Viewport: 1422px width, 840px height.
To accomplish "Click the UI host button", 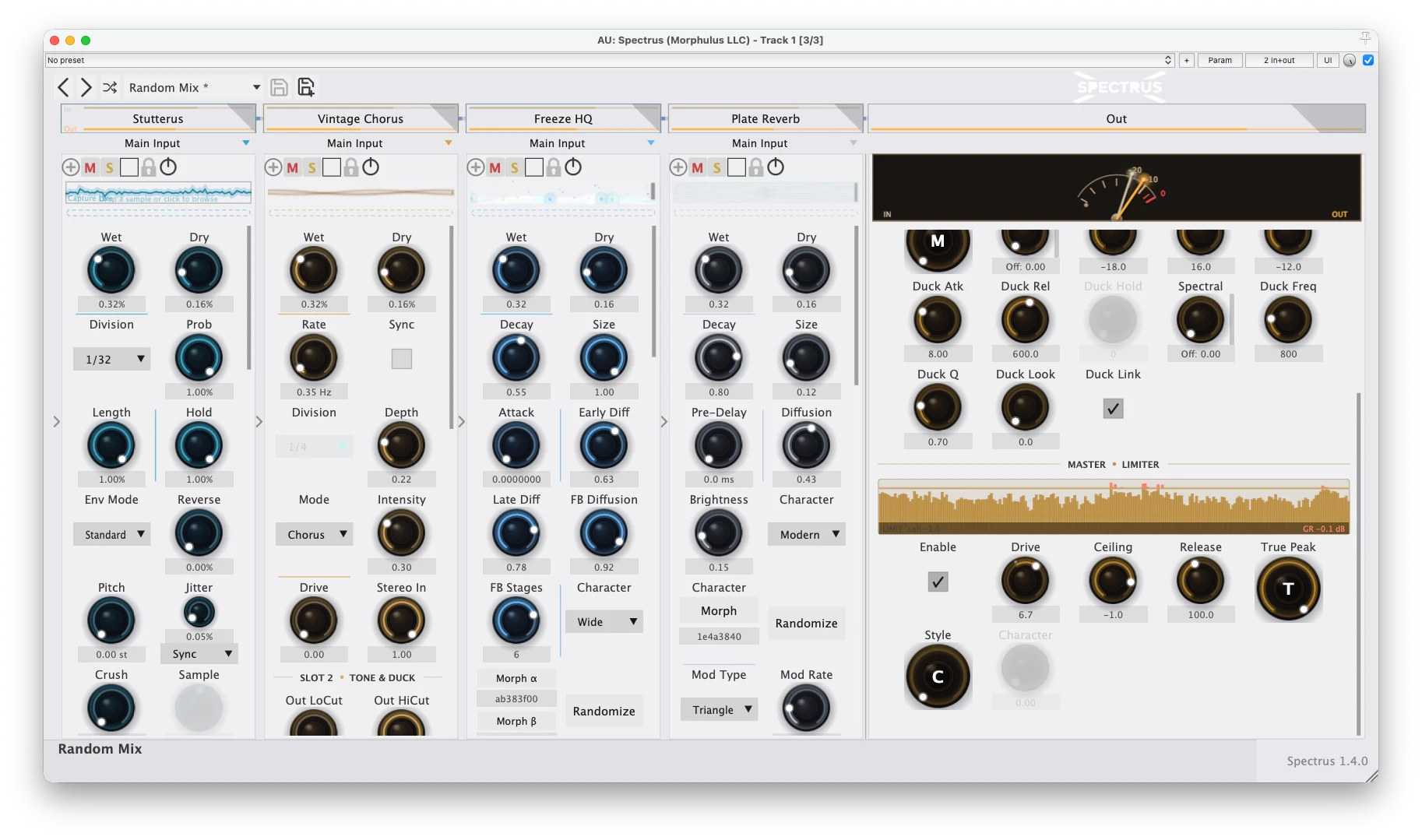I will point(1328,60).
